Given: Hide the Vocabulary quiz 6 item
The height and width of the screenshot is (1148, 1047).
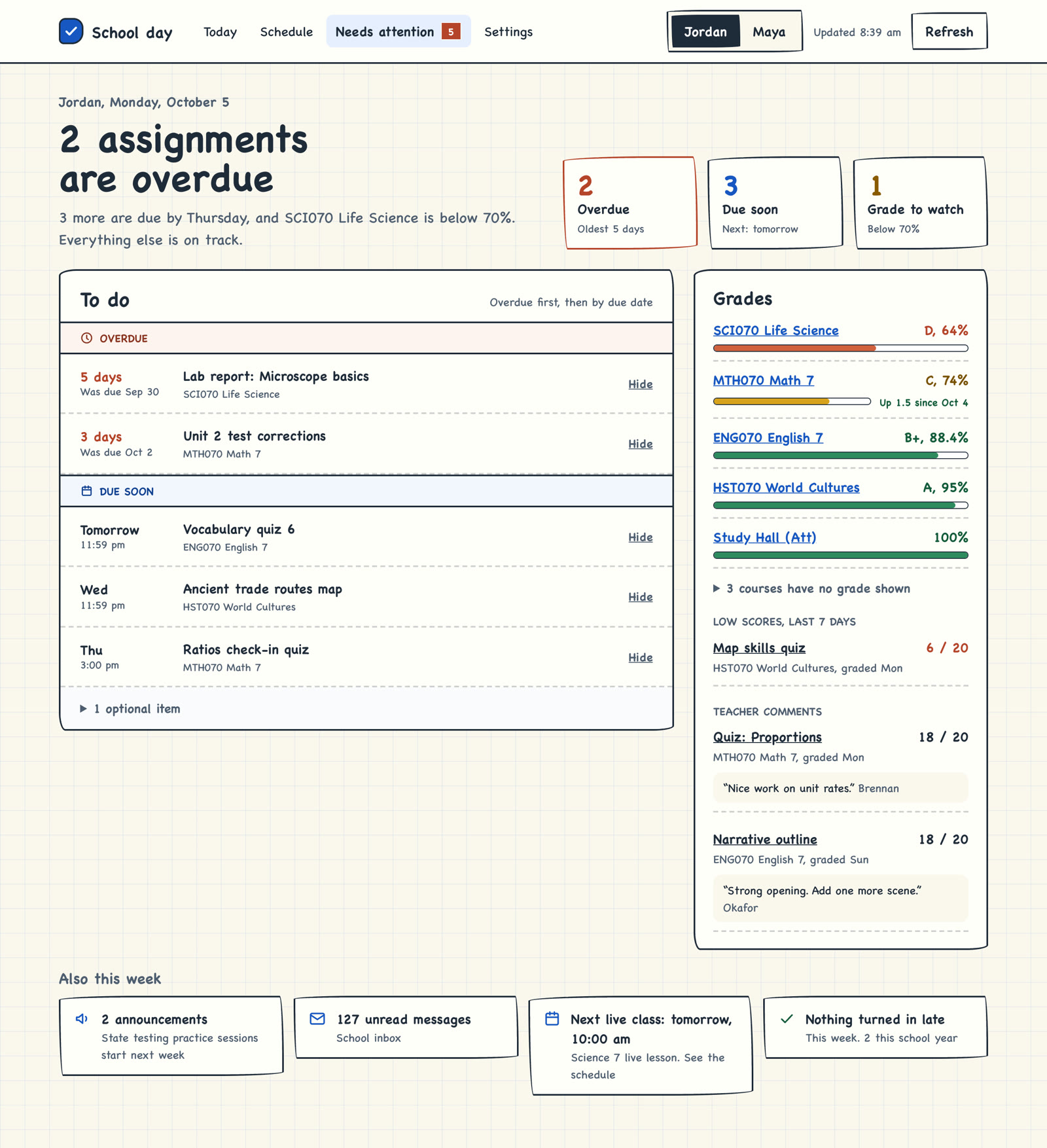Looking at the screenshot, I should coord(641,537).
